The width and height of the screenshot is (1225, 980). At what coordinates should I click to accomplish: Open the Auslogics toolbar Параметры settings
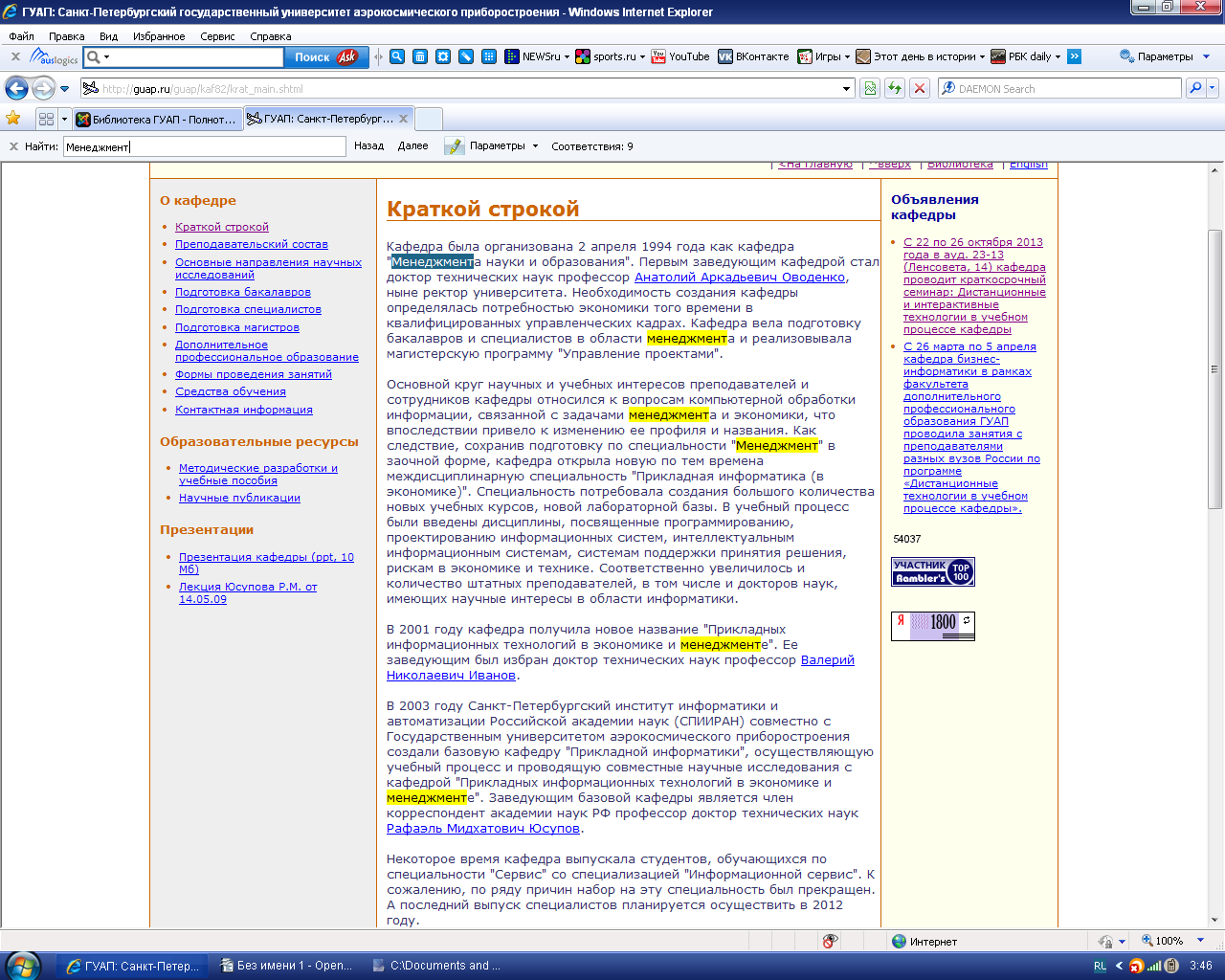point(1165,56)
